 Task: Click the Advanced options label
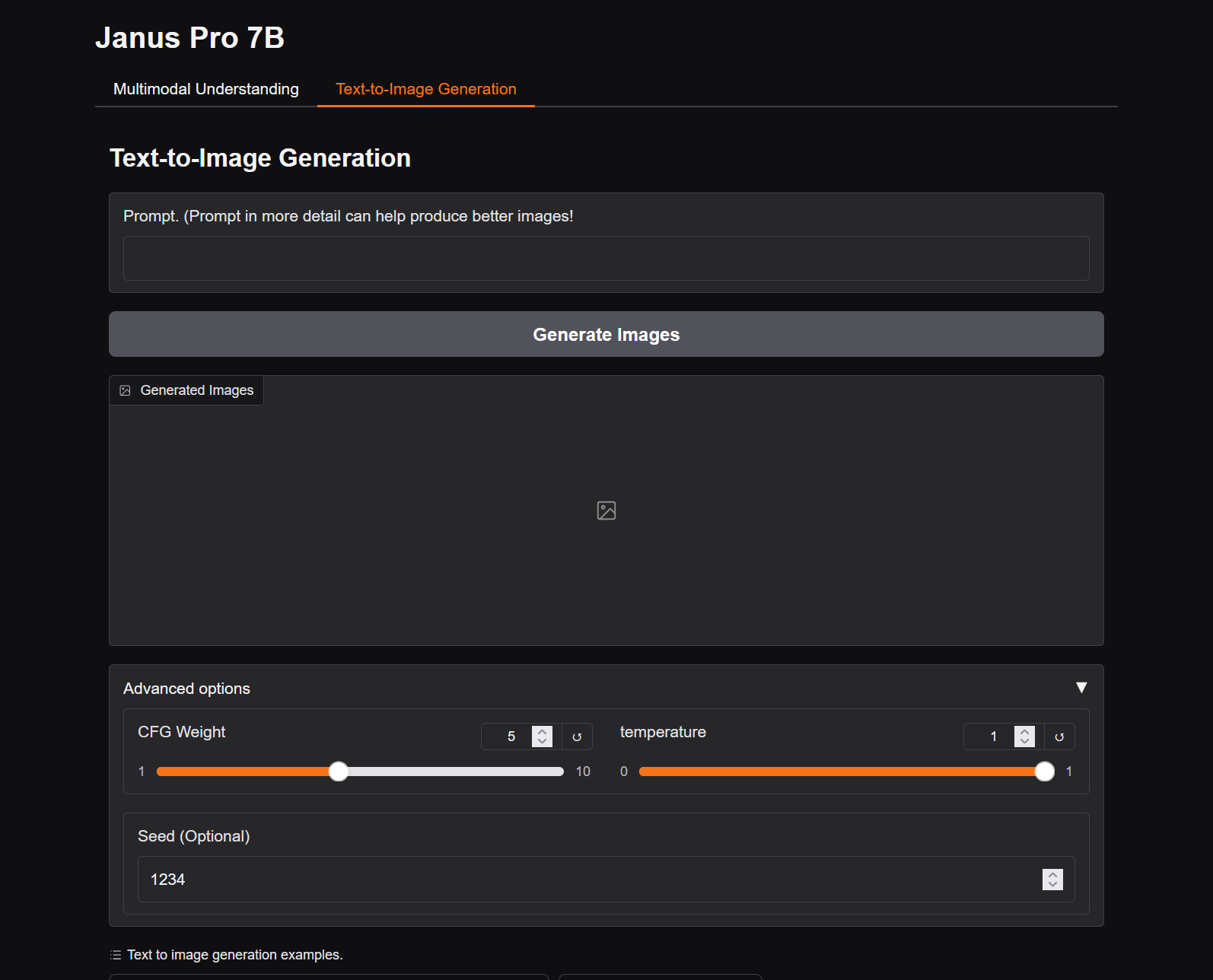186,689
